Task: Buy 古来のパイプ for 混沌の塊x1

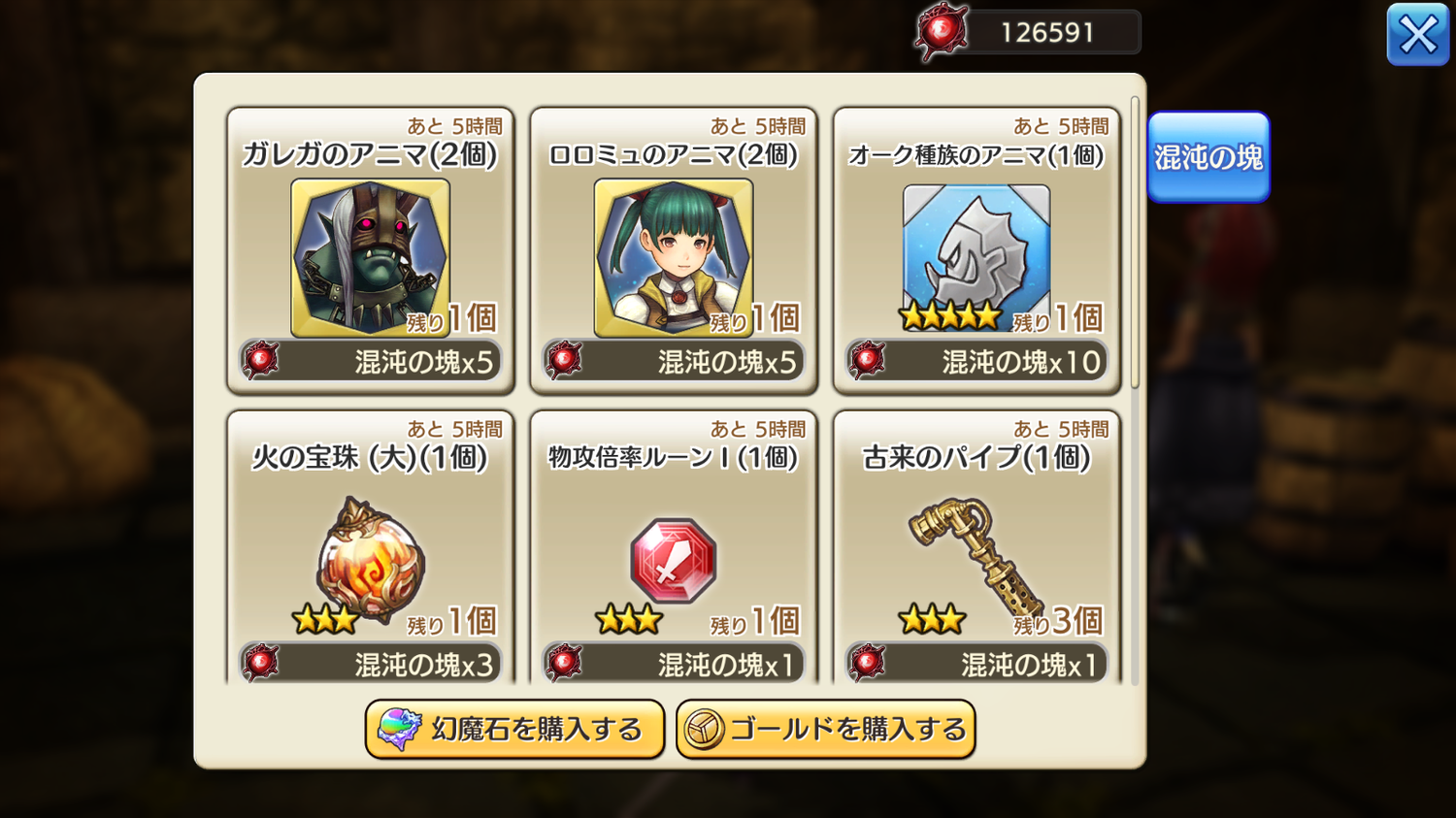Action: tap(976, 664)
